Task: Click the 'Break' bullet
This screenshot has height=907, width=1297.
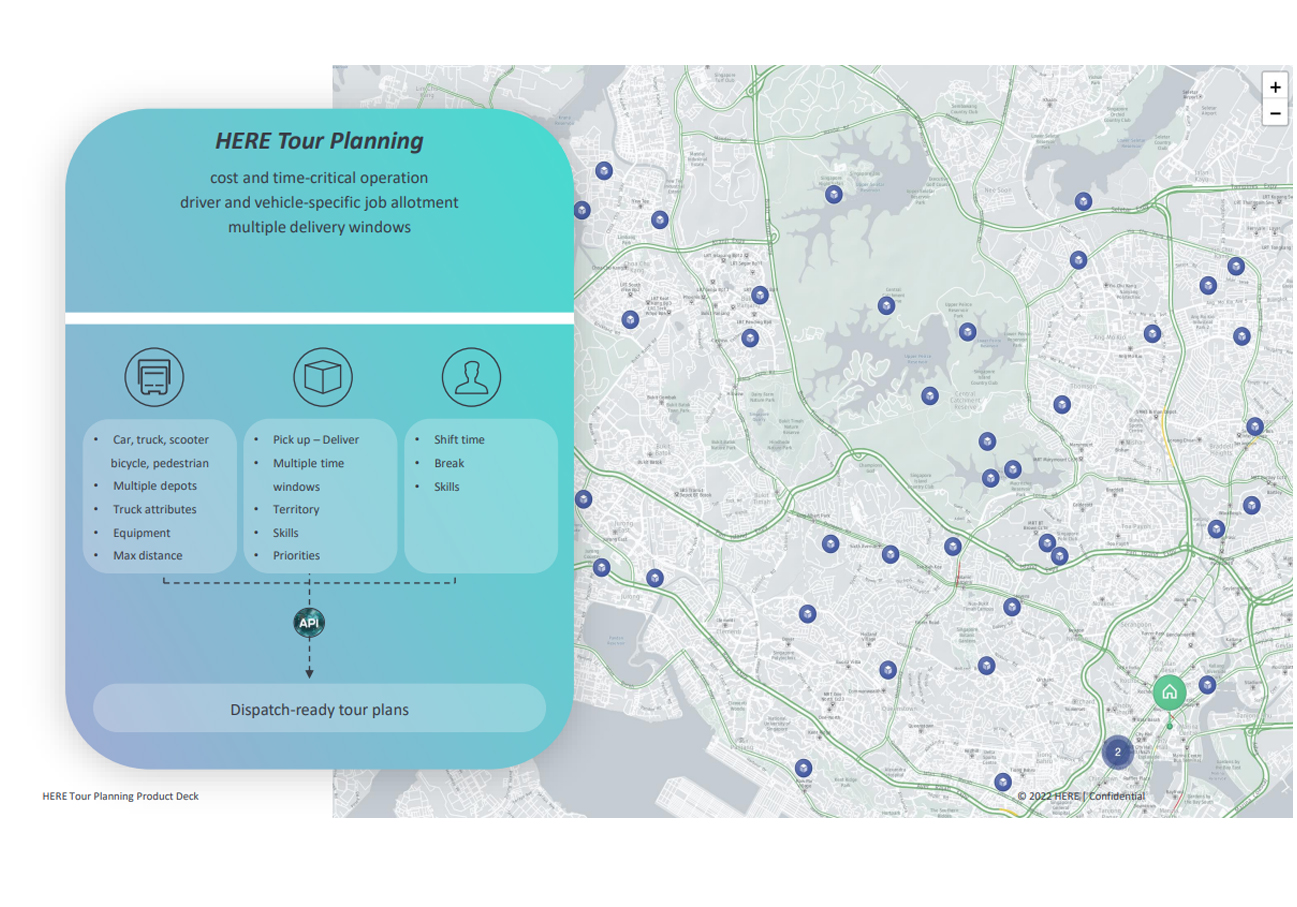Action: [x=449, y=463]
